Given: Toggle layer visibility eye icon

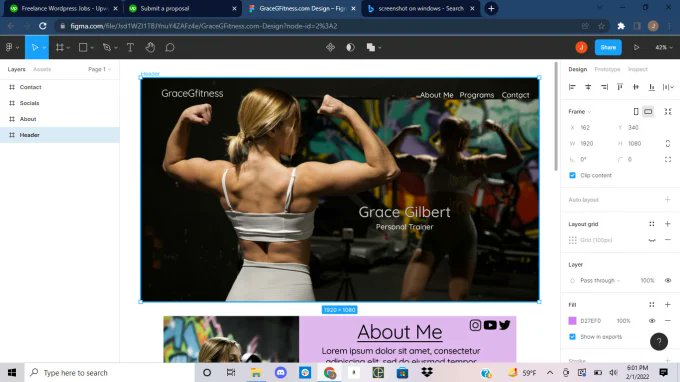Looking at the screenshot, I should (668, 281).
